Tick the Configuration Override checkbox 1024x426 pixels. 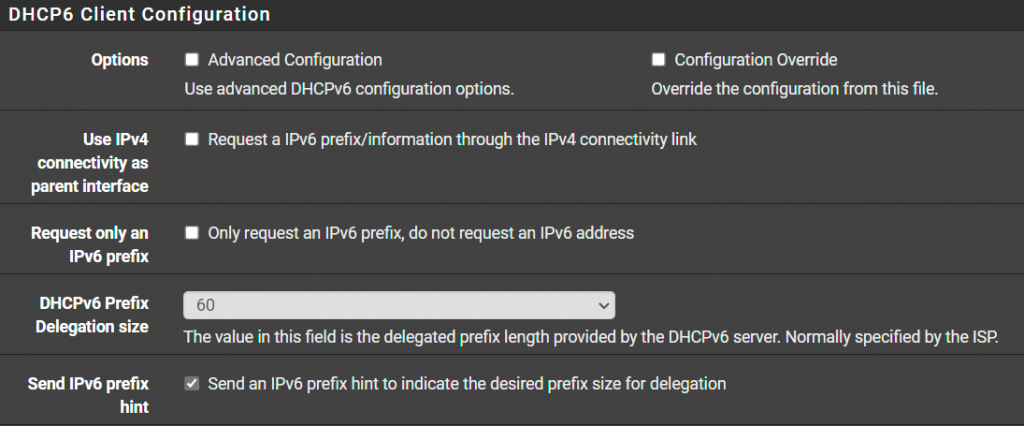[658, 60]
